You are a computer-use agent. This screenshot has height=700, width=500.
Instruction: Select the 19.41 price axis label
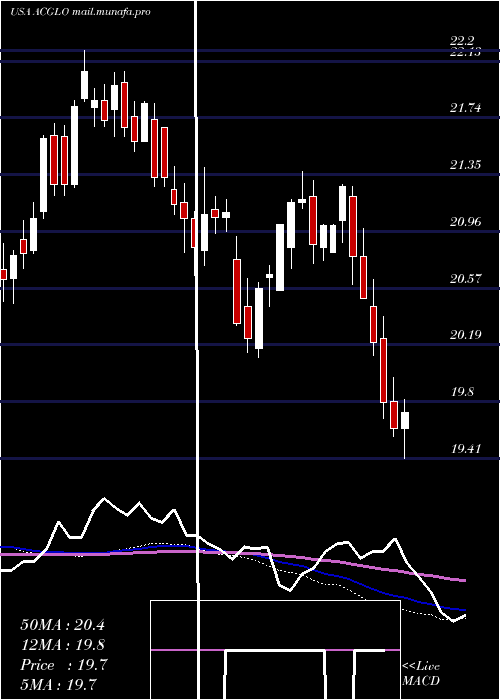(x=466, y=449)
